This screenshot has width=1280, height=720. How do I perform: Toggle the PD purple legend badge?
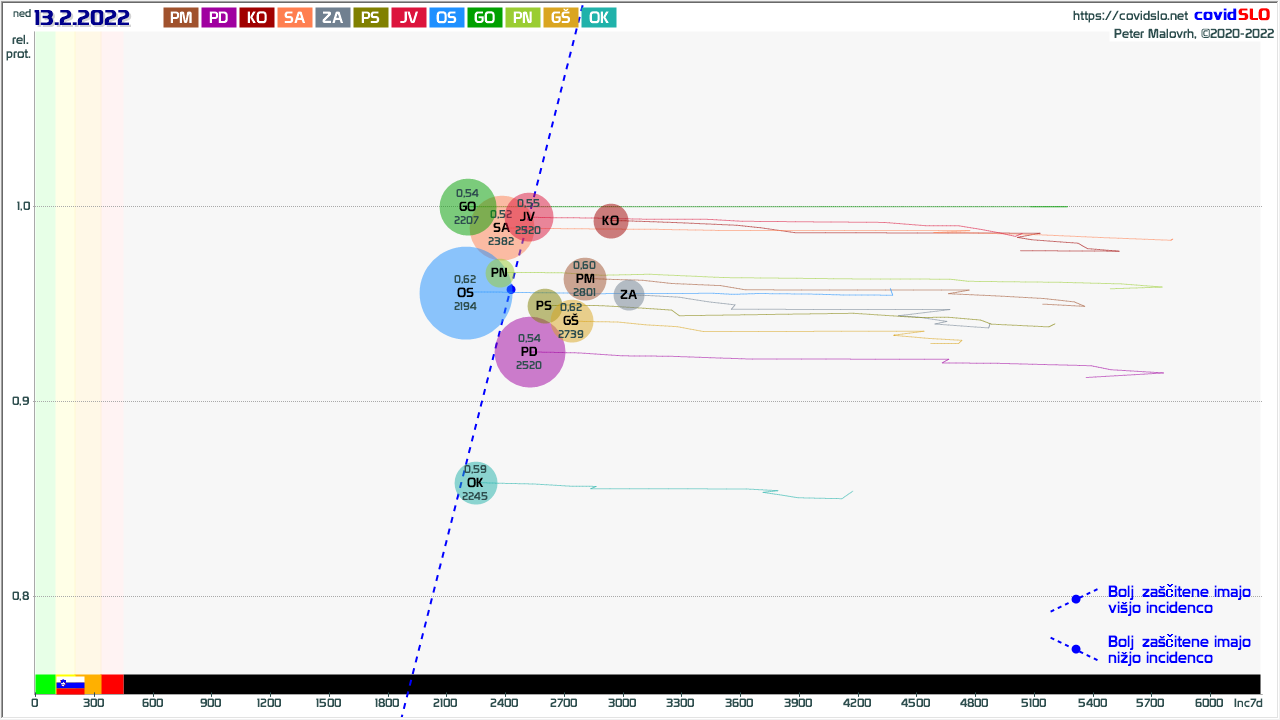(218, 17)
